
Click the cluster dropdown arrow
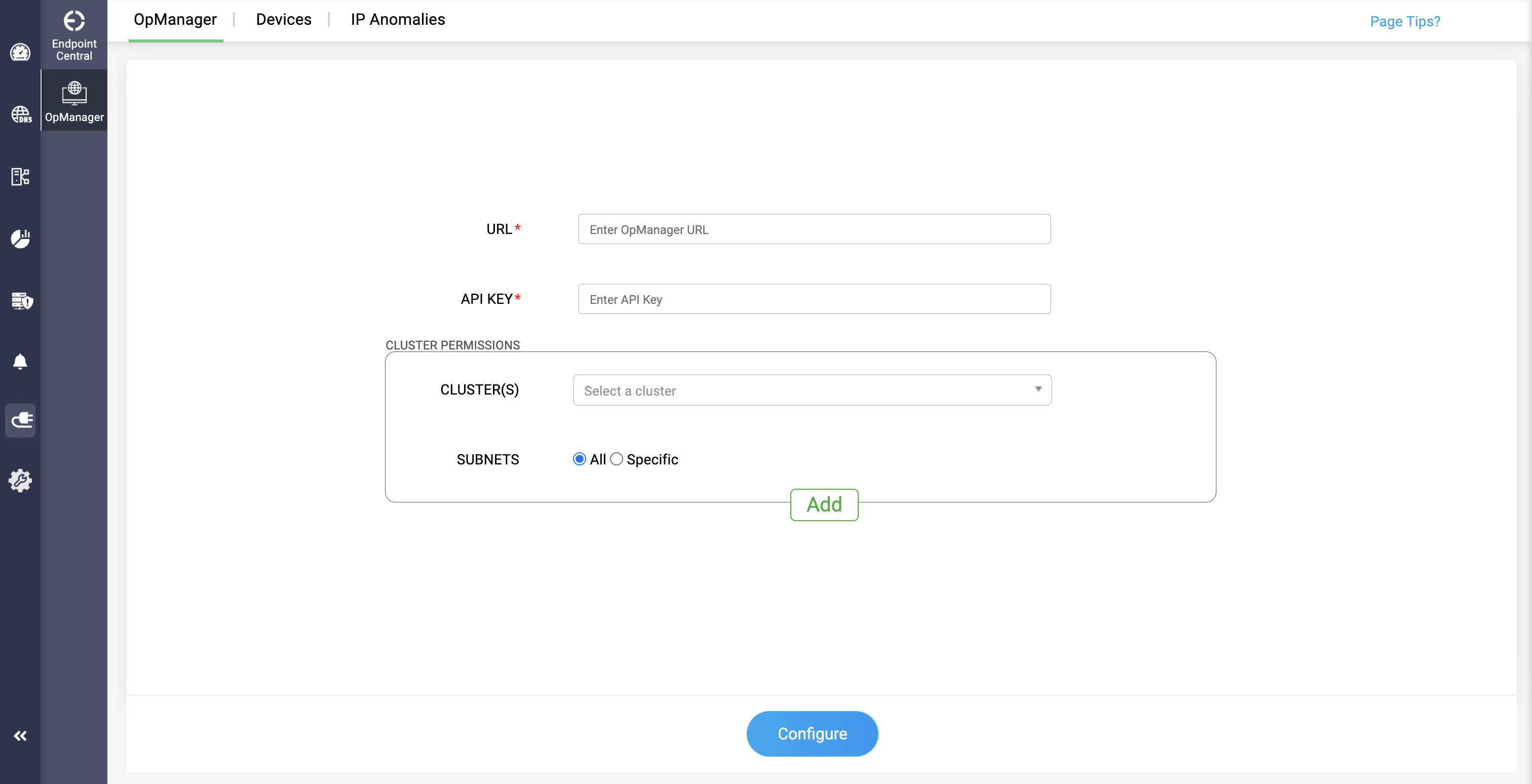pos(1038,389)
